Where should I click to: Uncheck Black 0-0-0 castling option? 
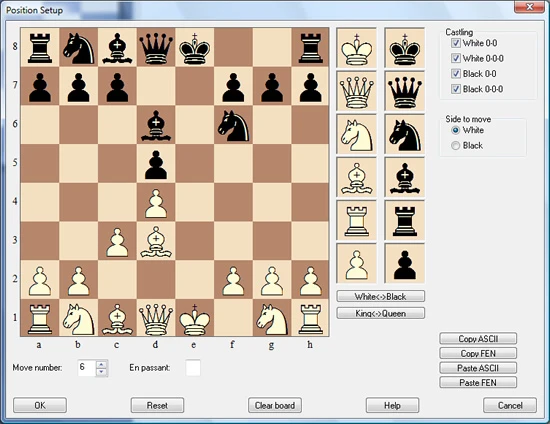(x=456, y=89)
